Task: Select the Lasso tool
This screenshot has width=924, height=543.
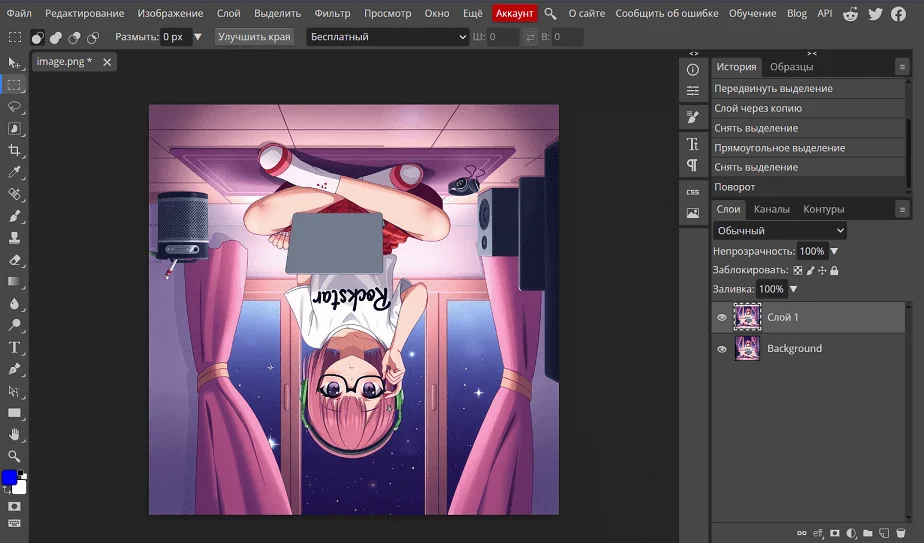Action: (14, 106)
